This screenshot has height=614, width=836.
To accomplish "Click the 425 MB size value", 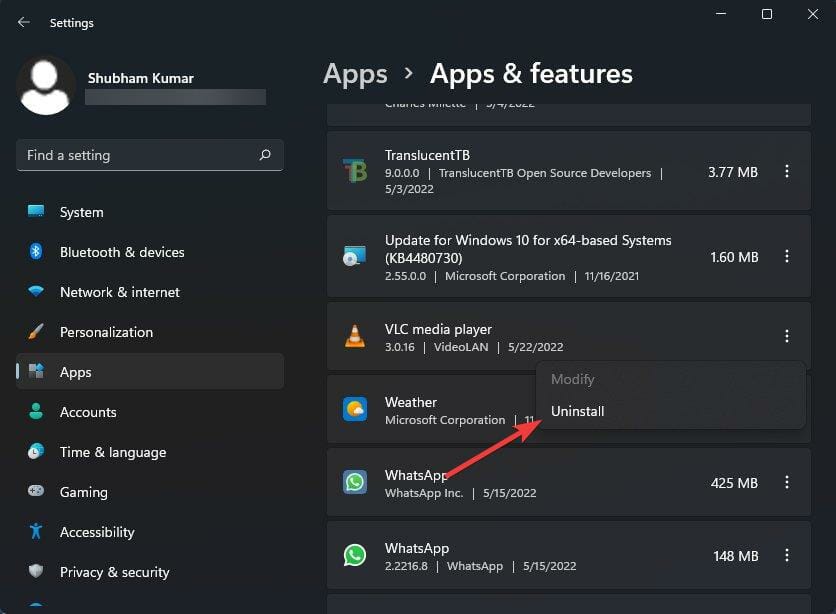I will pos(734,483).
